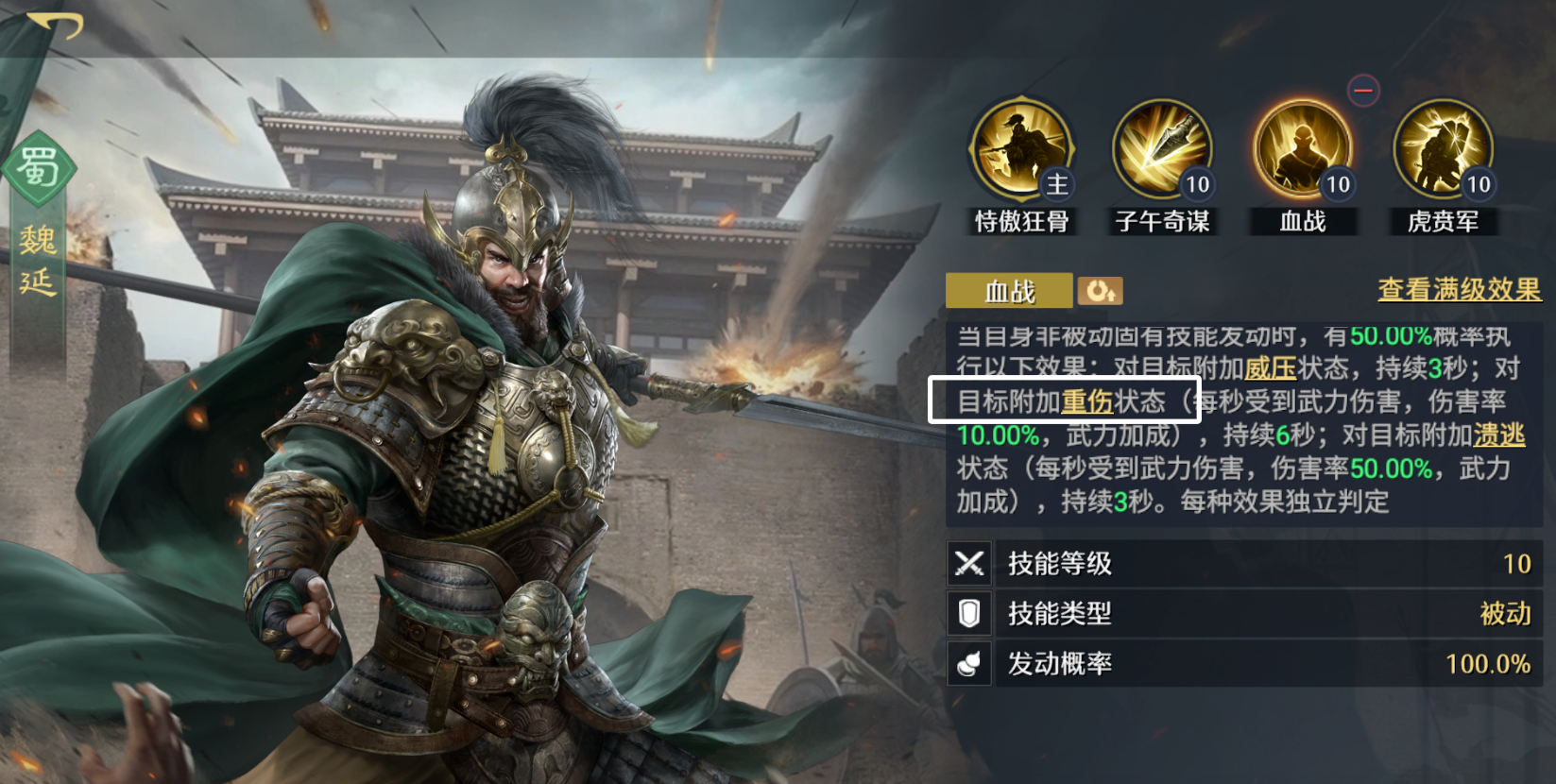The image size is (1556, 784).
Task: Click the 发动概率 row
Action: click(1245, 664)
